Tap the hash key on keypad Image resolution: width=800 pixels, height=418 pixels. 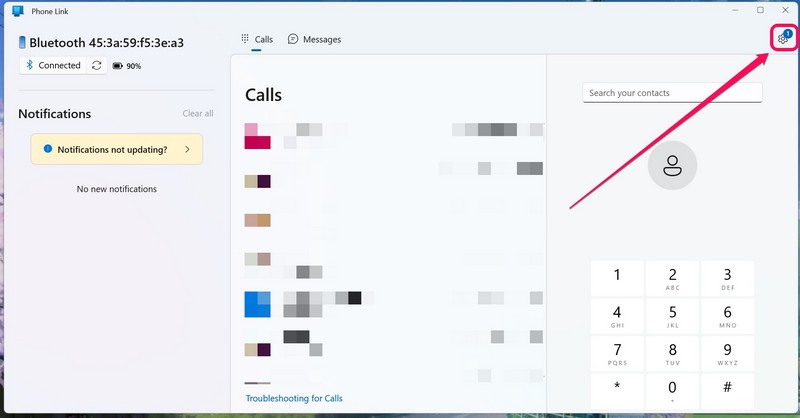pyautogui.click(x=728, y=391)
